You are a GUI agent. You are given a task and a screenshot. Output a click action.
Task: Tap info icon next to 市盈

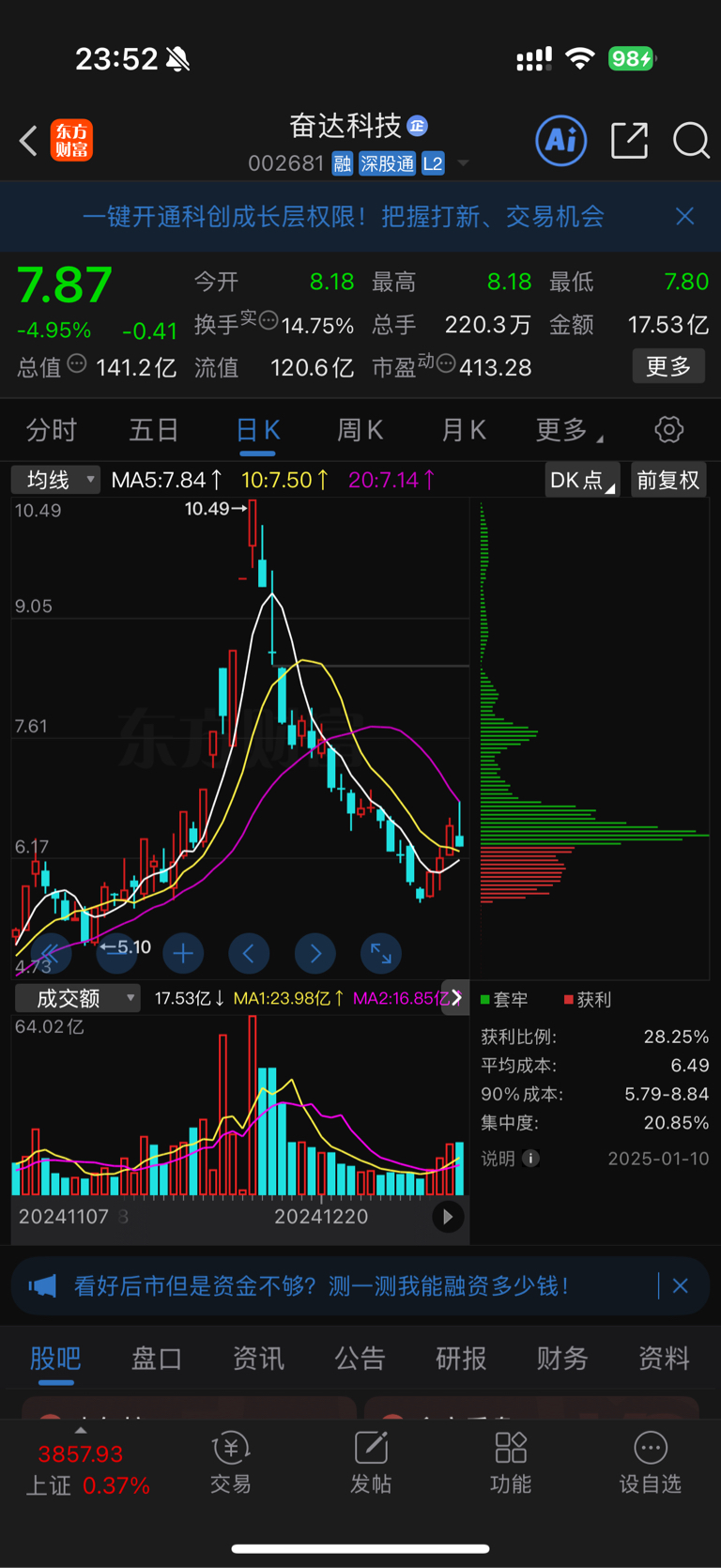(447, 363)
